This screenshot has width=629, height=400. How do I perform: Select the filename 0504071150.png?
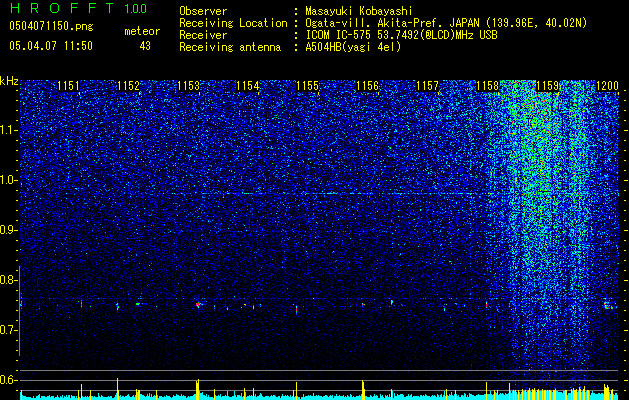pos(51,26)
